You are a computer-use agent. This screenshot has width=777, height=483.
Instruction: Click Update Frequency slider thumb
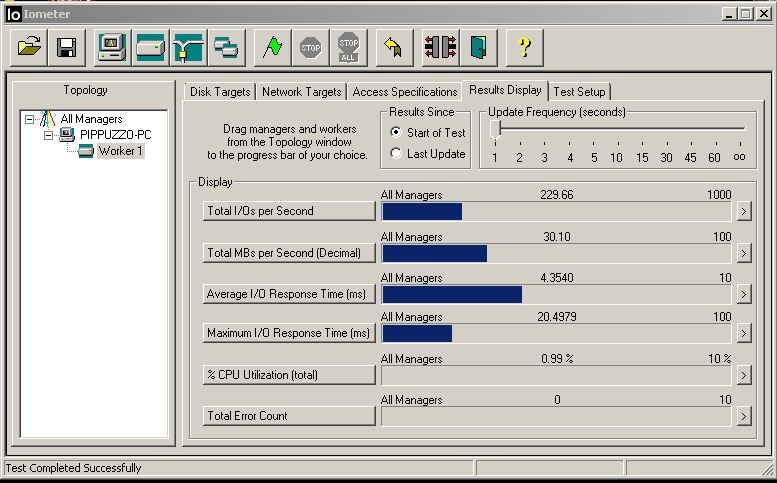pos(495,130)
